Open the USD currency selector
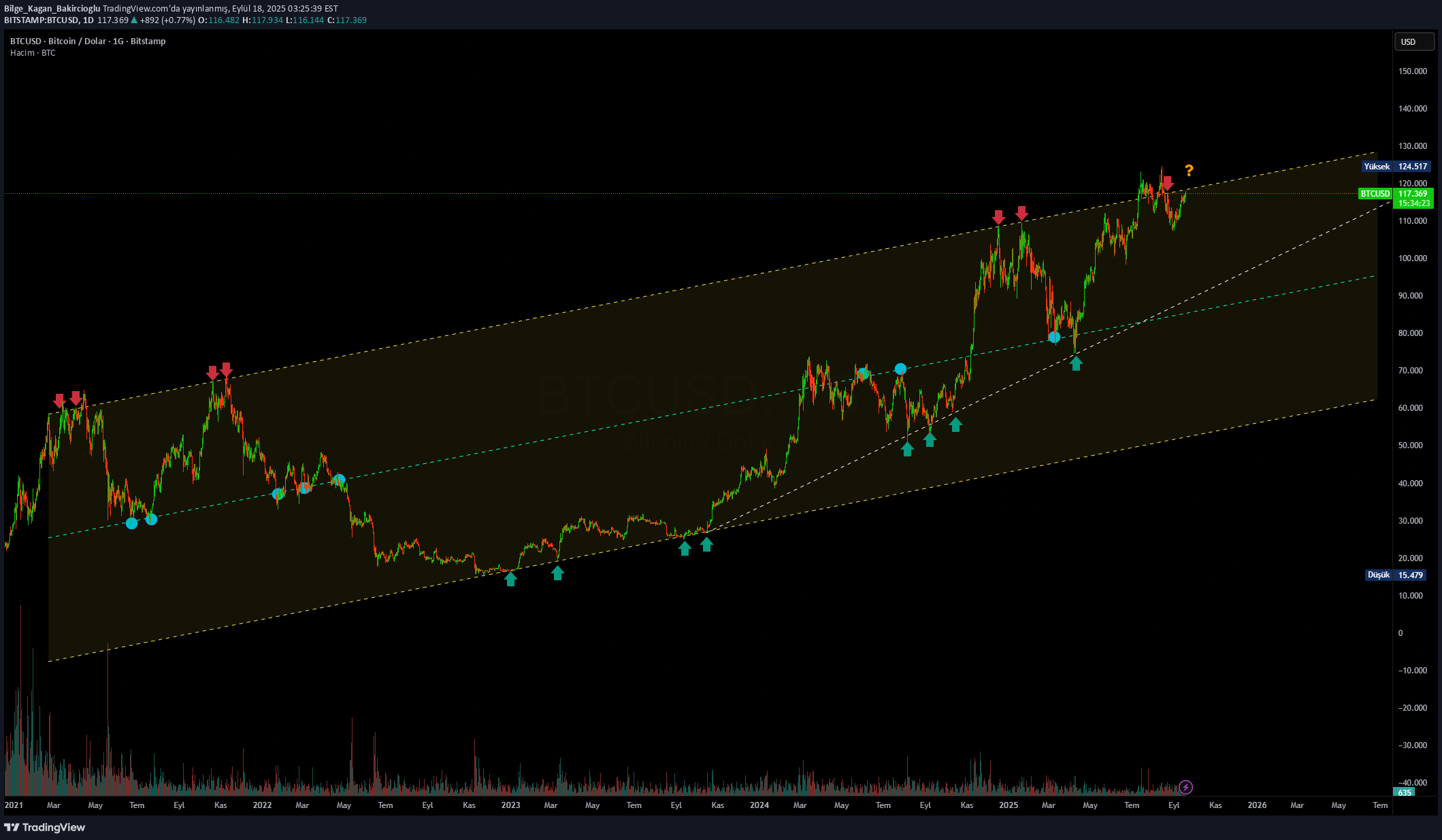This screenshot has height=840, width=1442. pyautogui.click(x=1414, y=41)
